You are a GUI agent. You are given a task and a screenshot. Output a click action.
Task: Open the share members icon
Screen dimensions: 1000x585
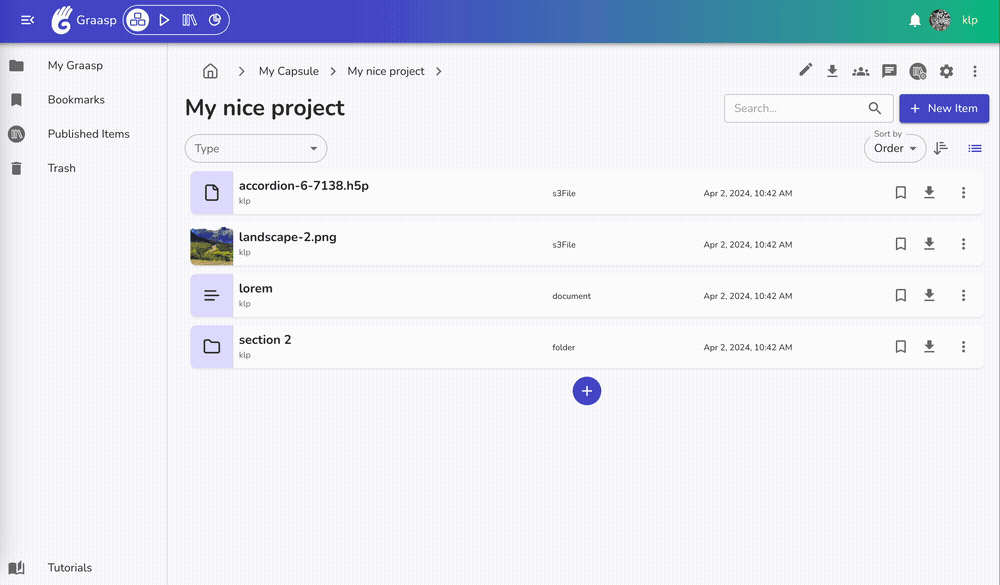coord(860,71)
